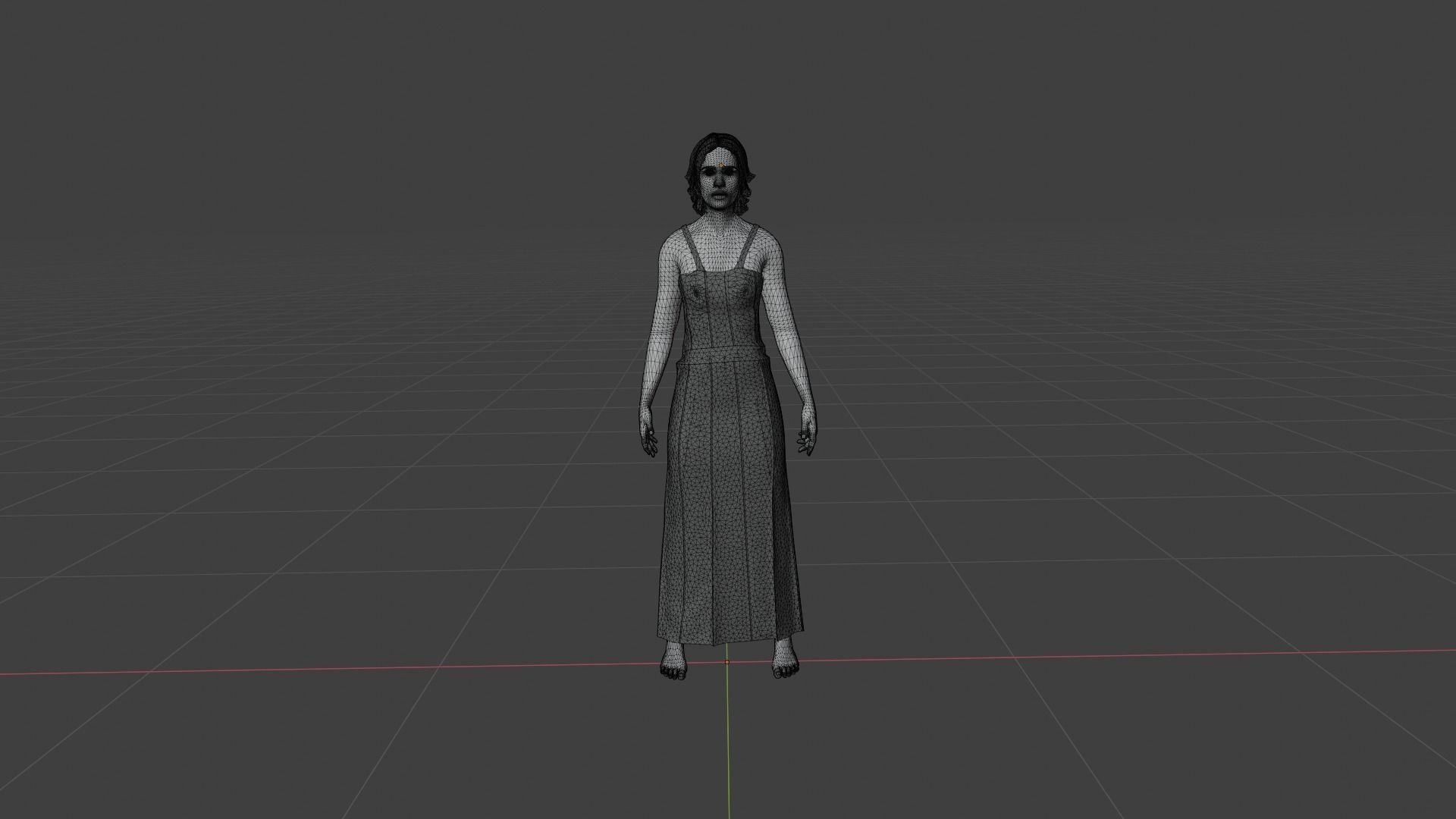The width and height of the screenshot is (1456, 819).
Task: Click the orange origin dot on the forehead
Action: click(720, 165)
